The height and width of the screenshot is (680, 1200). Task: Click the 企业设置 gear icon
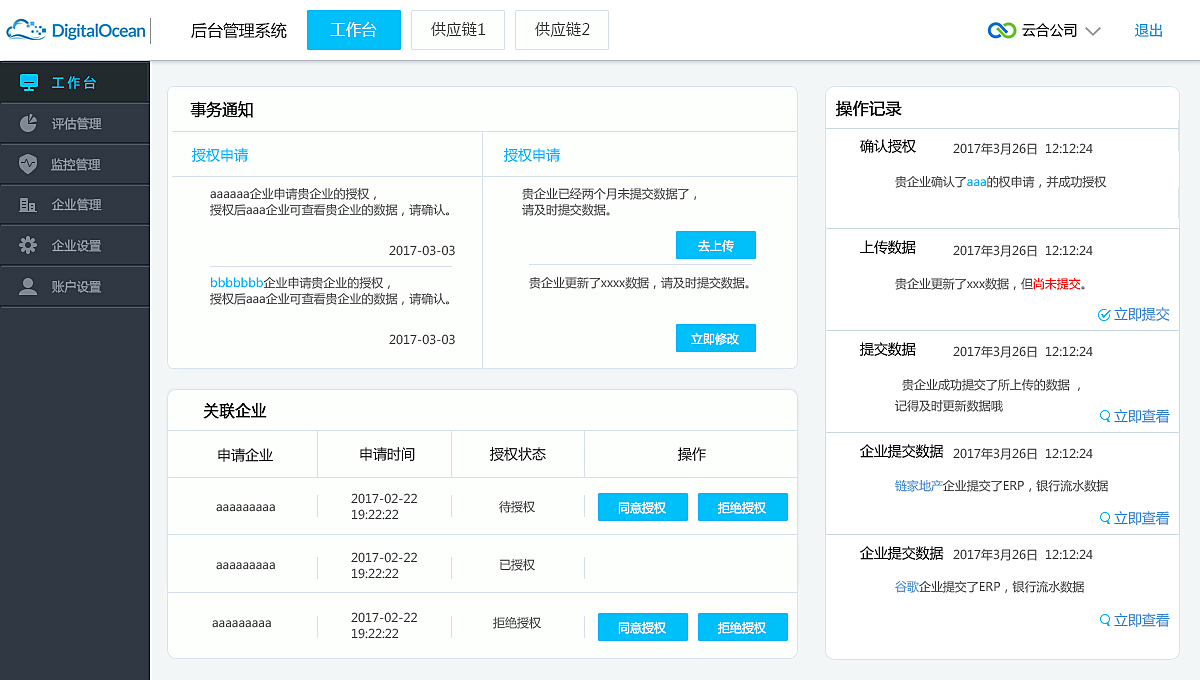pyautogui.click(x=29, y=245)
